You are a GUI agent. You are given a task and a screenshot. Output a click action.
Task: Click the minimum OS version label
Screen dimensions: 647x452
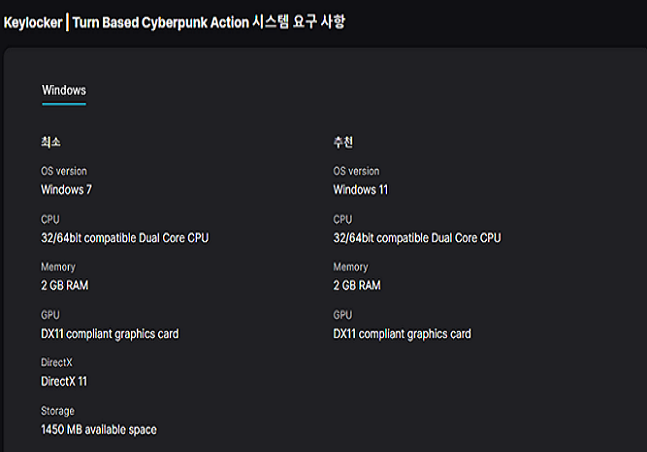(x=64, y=171)
